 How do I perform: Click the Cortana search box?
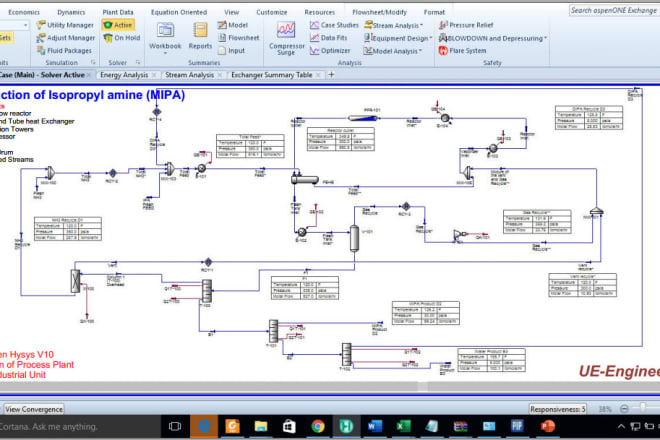tap(80, 427)
